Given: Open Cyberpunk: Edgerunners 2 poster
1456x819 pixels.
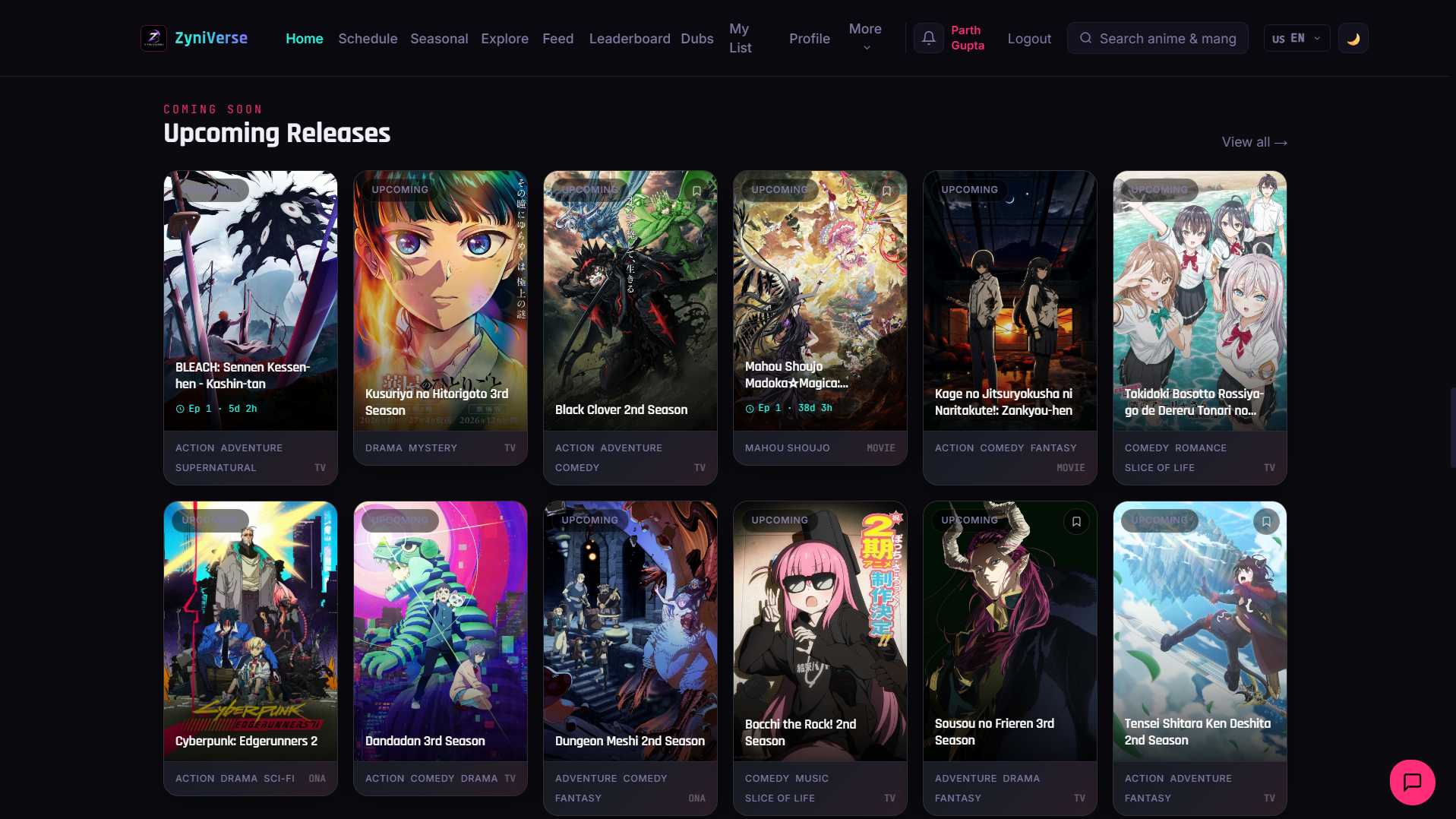Looking at the screenshot, I should 251,631.
